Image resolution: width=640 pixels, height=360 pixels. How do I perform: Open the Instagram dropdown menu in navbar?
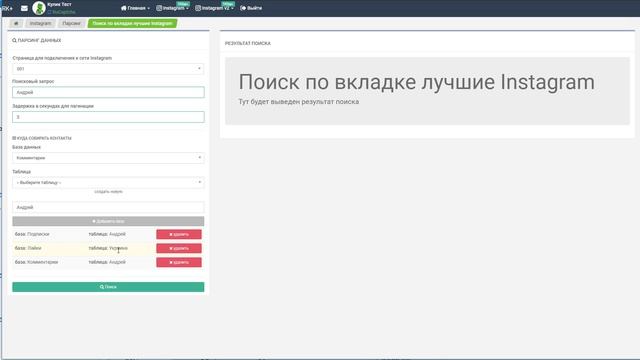click(x=173, y=8)
